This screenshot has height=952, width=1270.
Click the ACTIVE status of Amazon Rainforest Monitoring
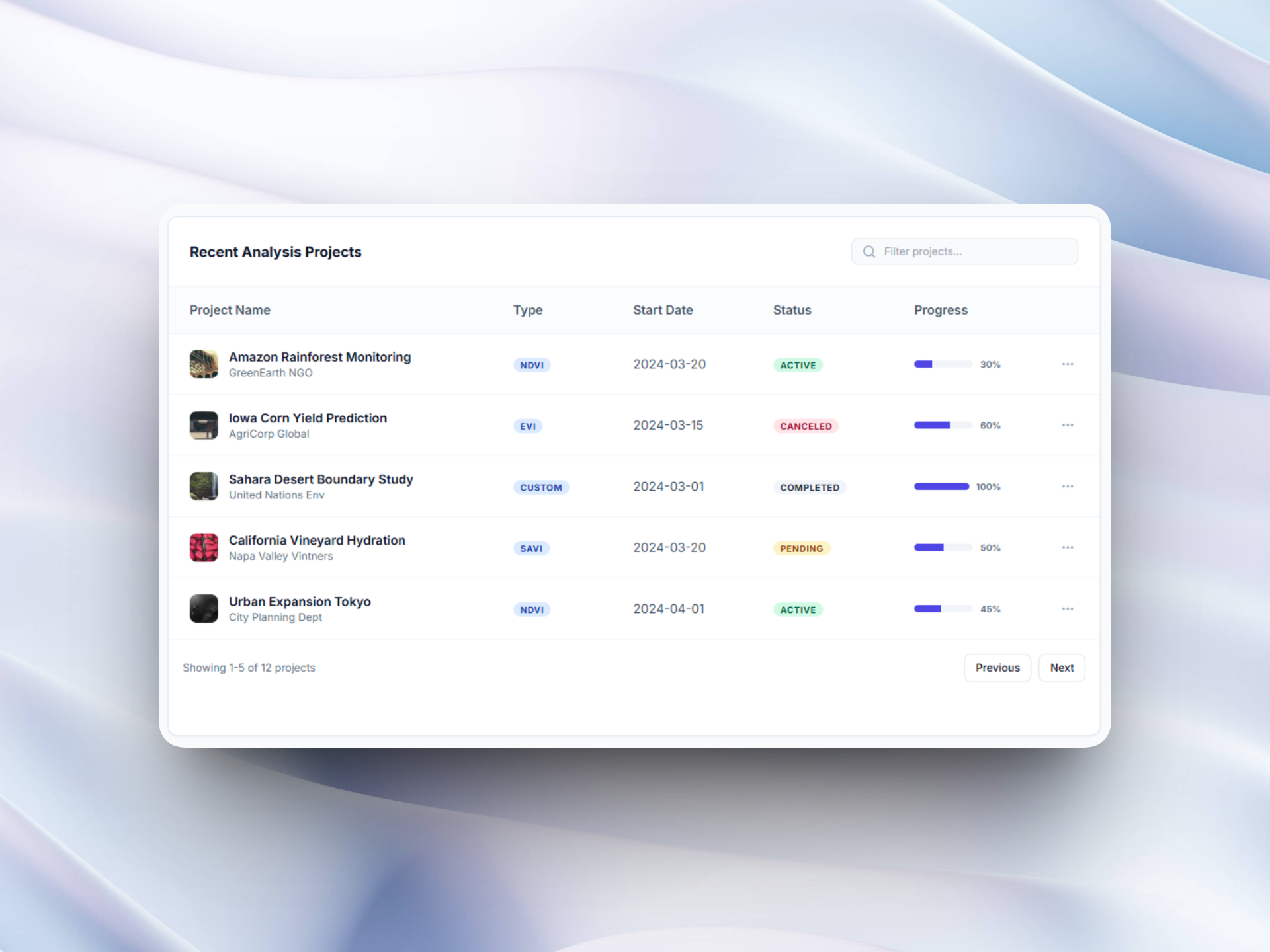pyautogui.click(x=798, y=365)
